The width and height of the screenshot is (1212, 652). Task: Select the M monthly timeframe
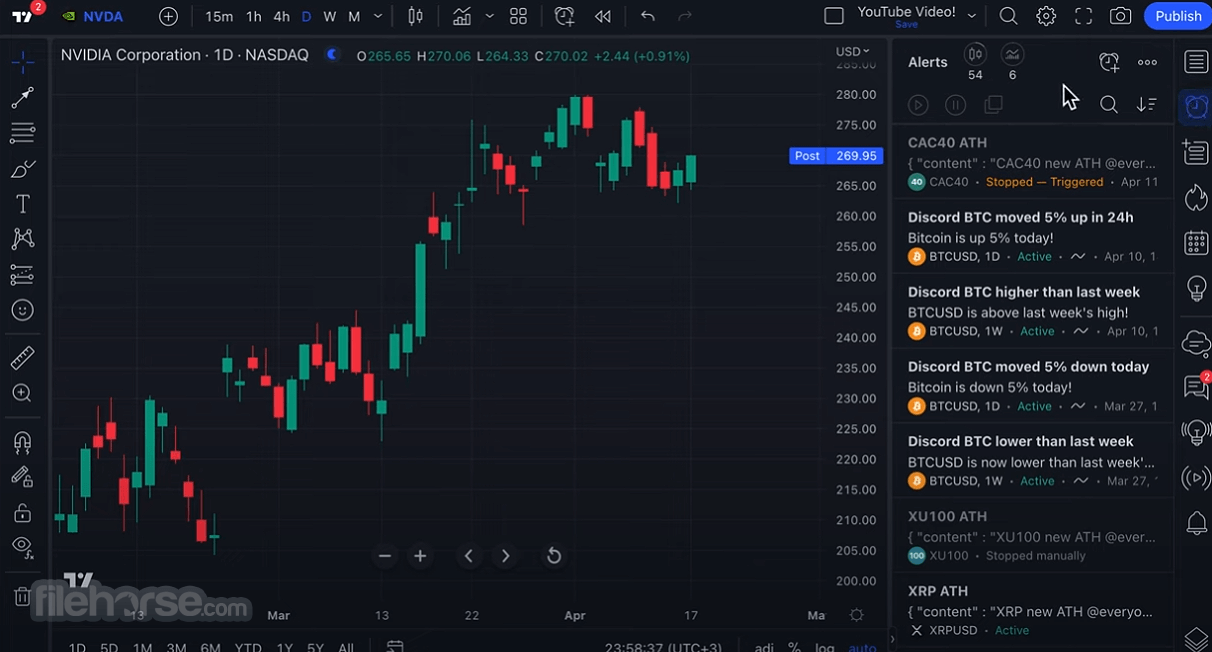pyautogui.click(x=354, y=16)
